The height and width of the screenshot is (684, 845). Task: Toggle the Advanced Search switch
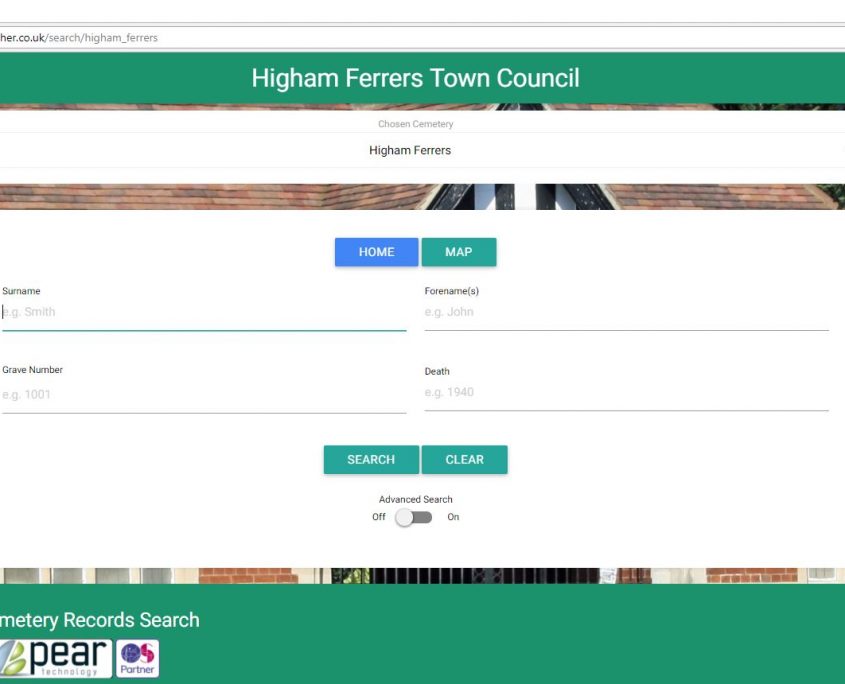coord(413,517)
